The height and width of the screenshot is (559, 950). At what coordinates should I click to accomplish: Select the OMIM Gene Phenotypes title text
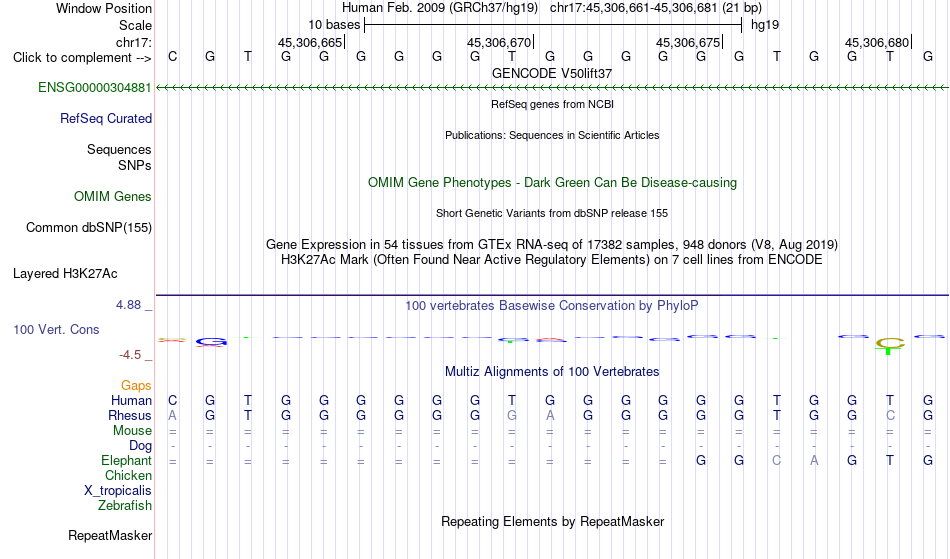[552, 182]
